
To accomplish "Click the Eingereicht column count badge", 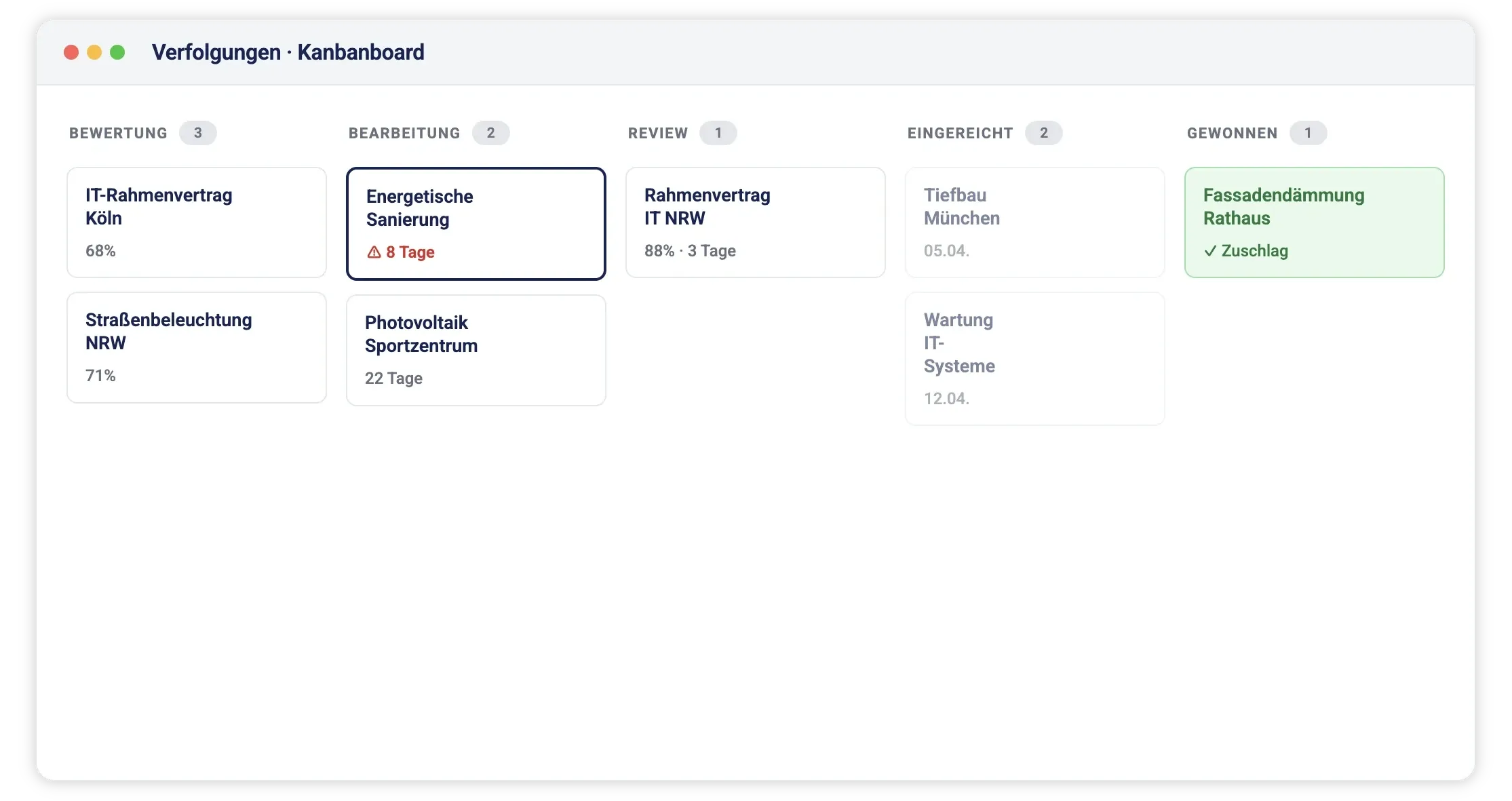I will coord(1044,133).
